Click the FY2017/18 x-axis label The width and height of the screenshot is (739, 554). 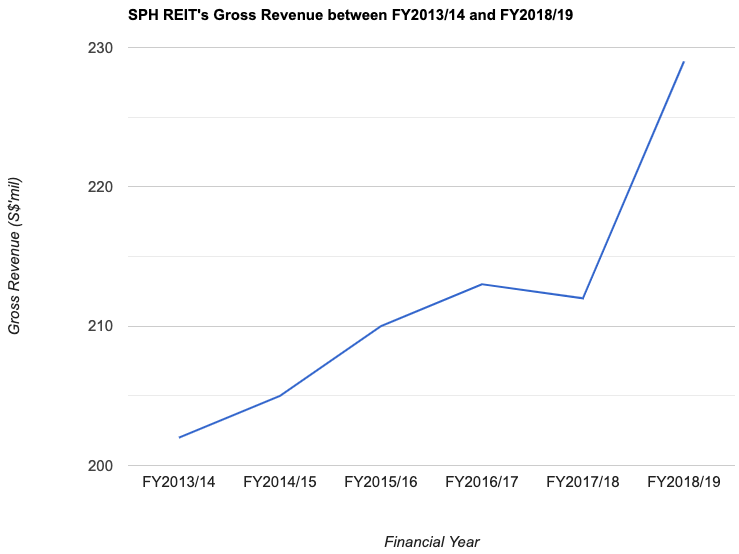[583, 482]
